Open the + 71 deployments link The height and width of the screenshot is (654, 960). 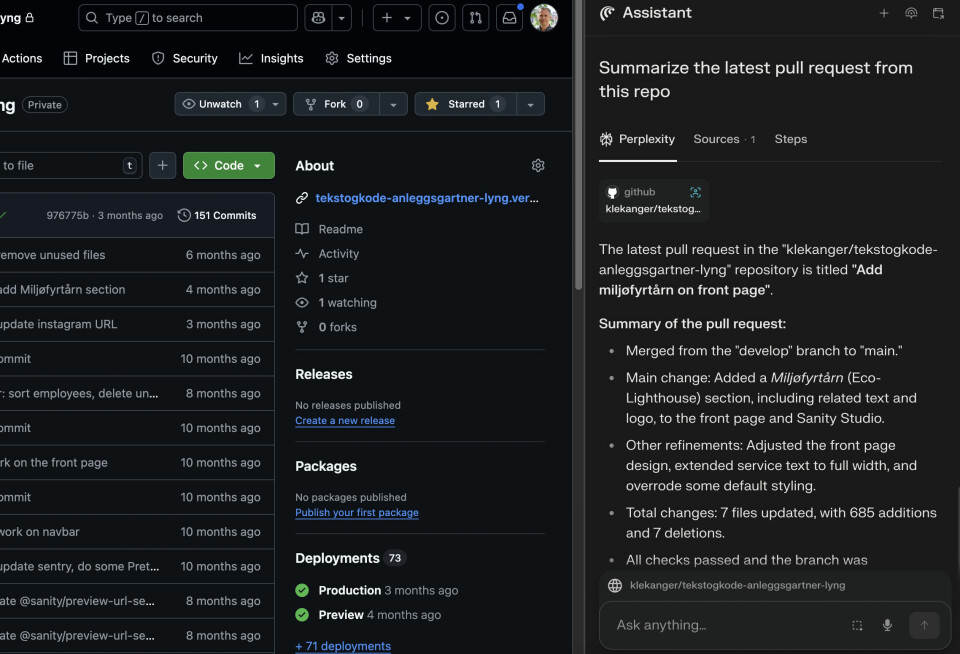343,646
